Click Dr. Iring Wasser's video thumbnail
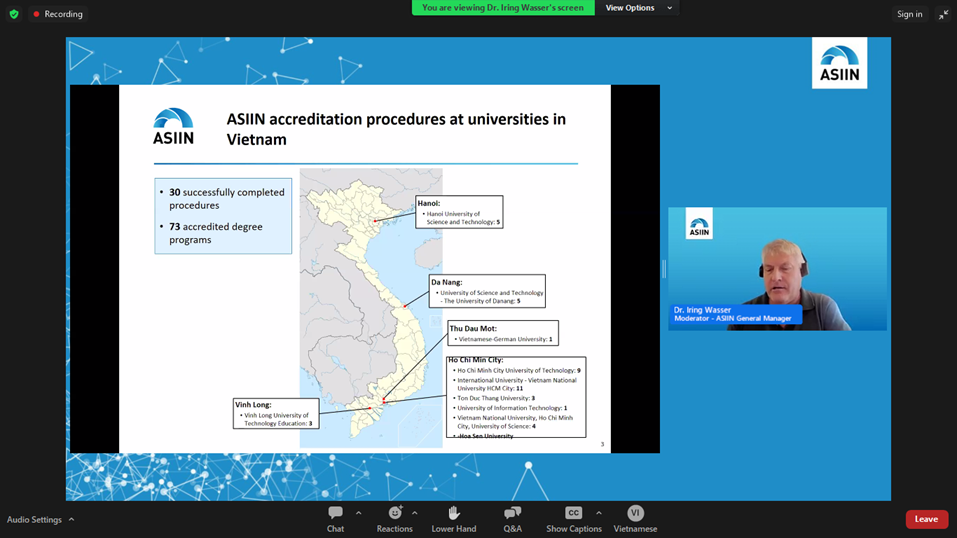Viewport: 957px width, 538px height. [x=777, y=269]
